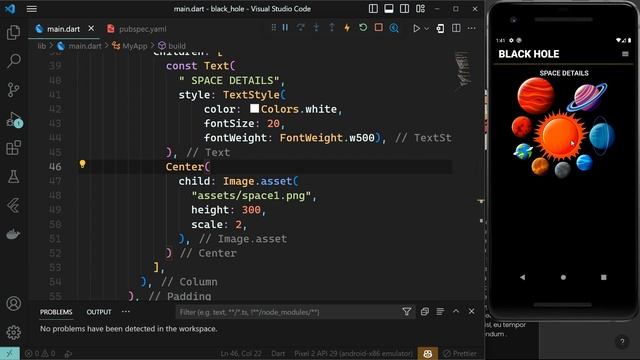The height and width of the screenshot is (360, 640).
Task: Split the editor right
Action: coord(456,28)
